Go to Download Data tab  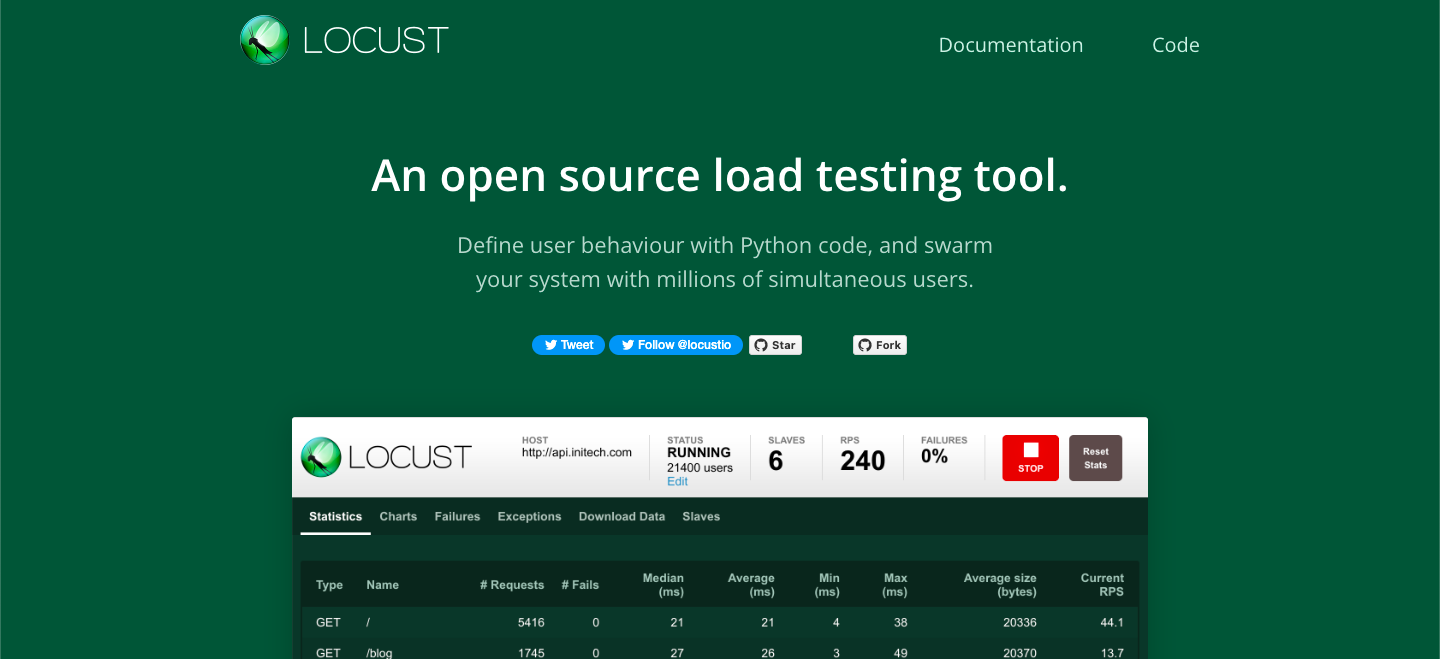622,517
